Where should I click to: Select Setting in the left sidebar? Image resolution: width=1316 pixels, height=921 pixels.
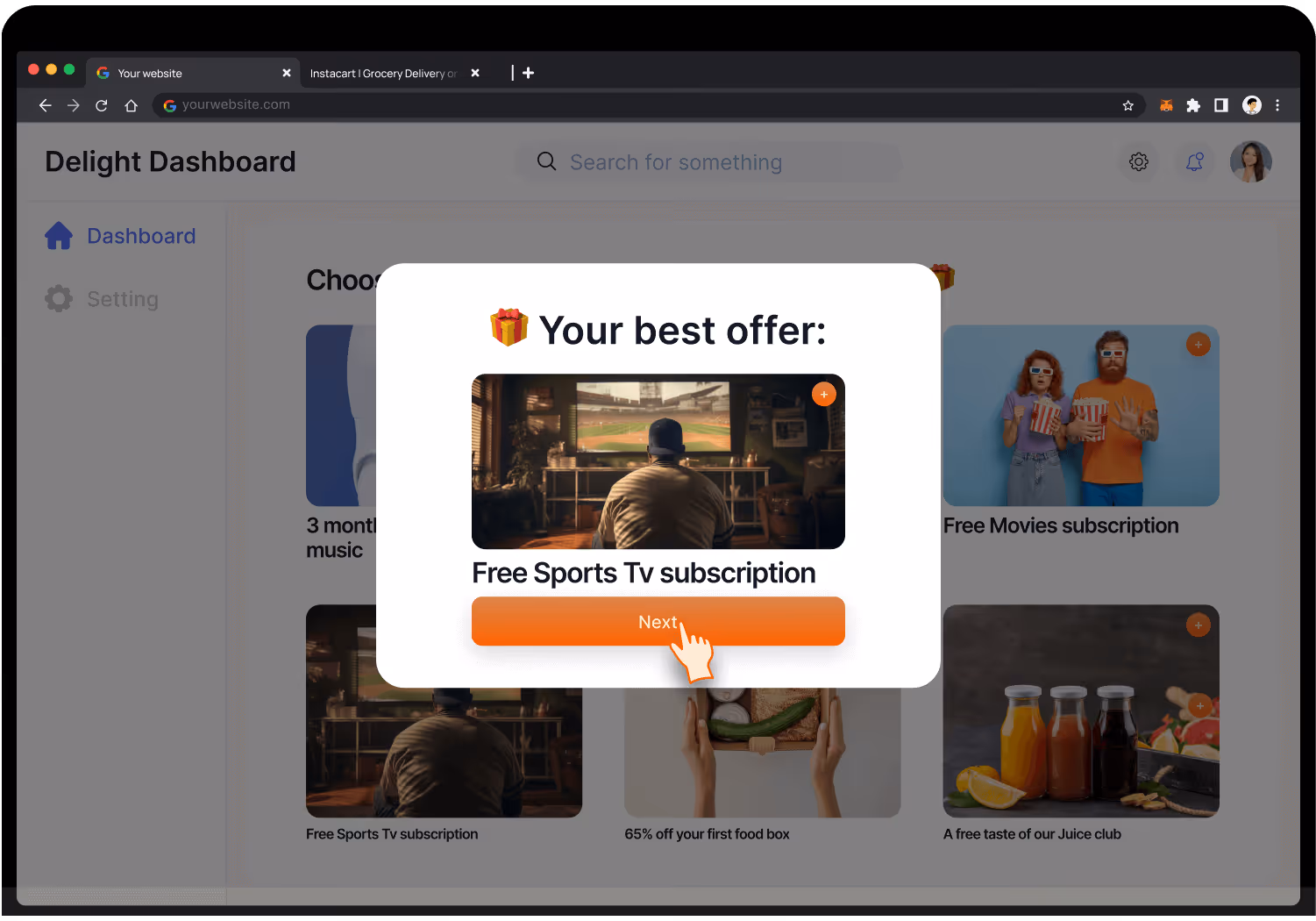click(x=102, y=299)
